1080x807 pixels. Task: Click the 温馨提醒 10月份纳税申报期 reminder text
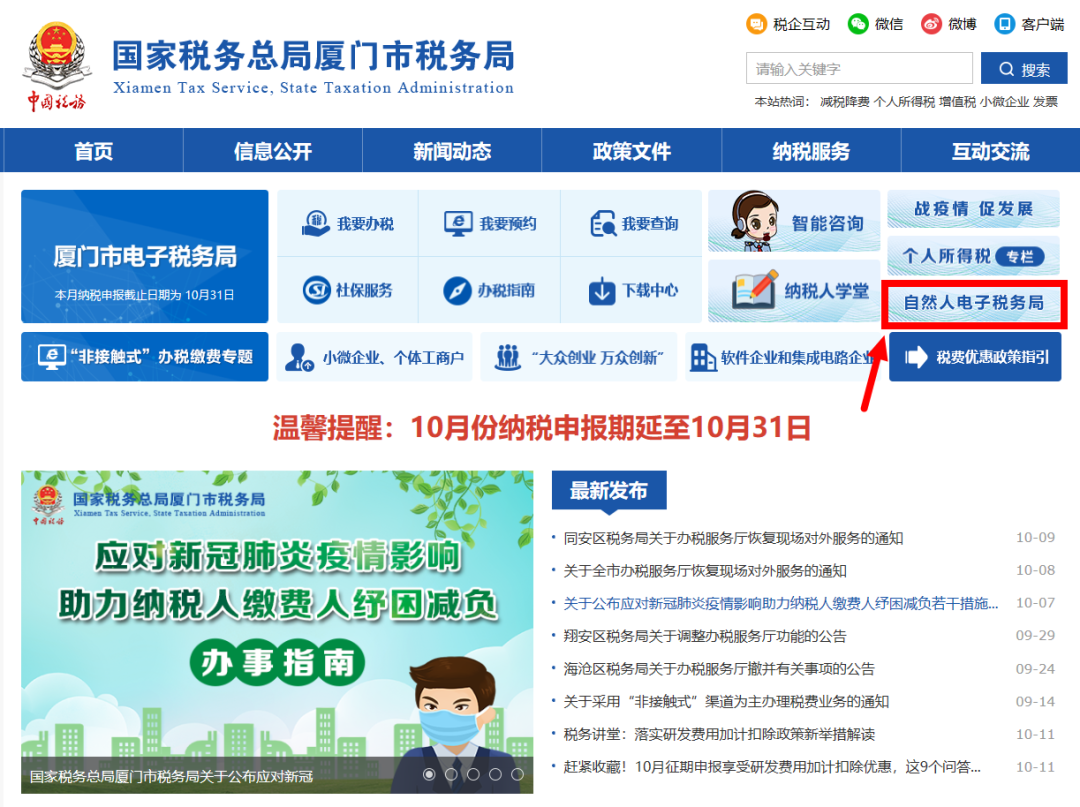[x=541, y=428]
